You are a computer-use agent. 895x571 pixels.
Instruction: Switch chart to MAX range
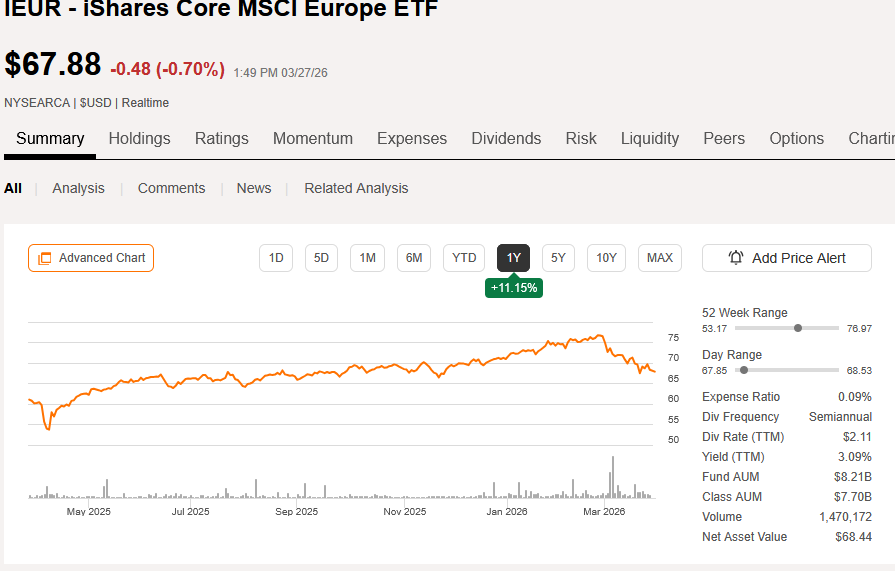tap(660, 258)
